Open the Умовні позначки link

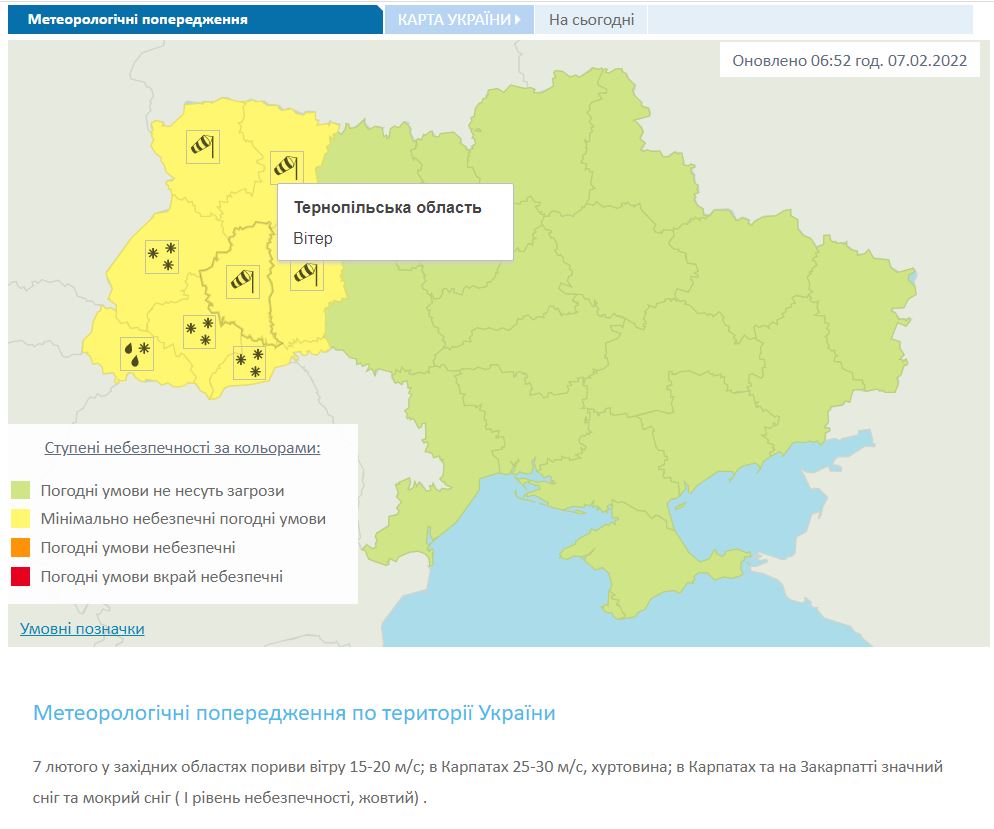click(x=82, y=629)
